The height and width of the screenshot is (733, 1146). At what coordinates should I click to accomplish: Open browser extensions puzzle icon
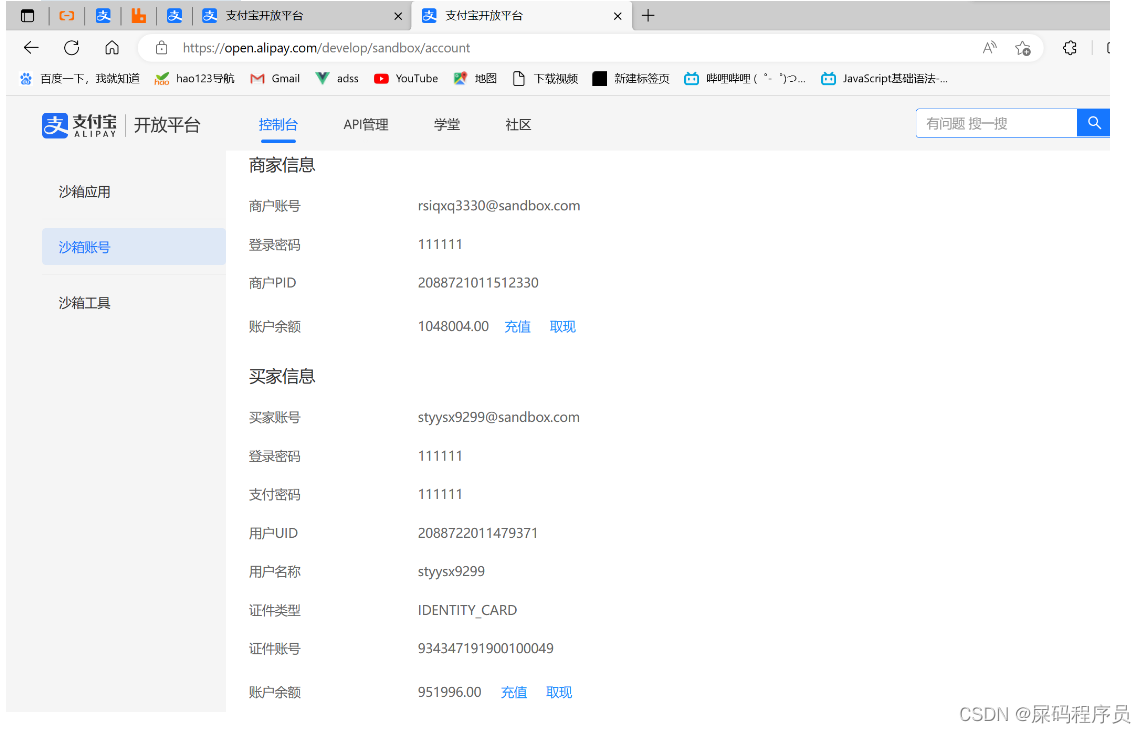point(1070,48)
